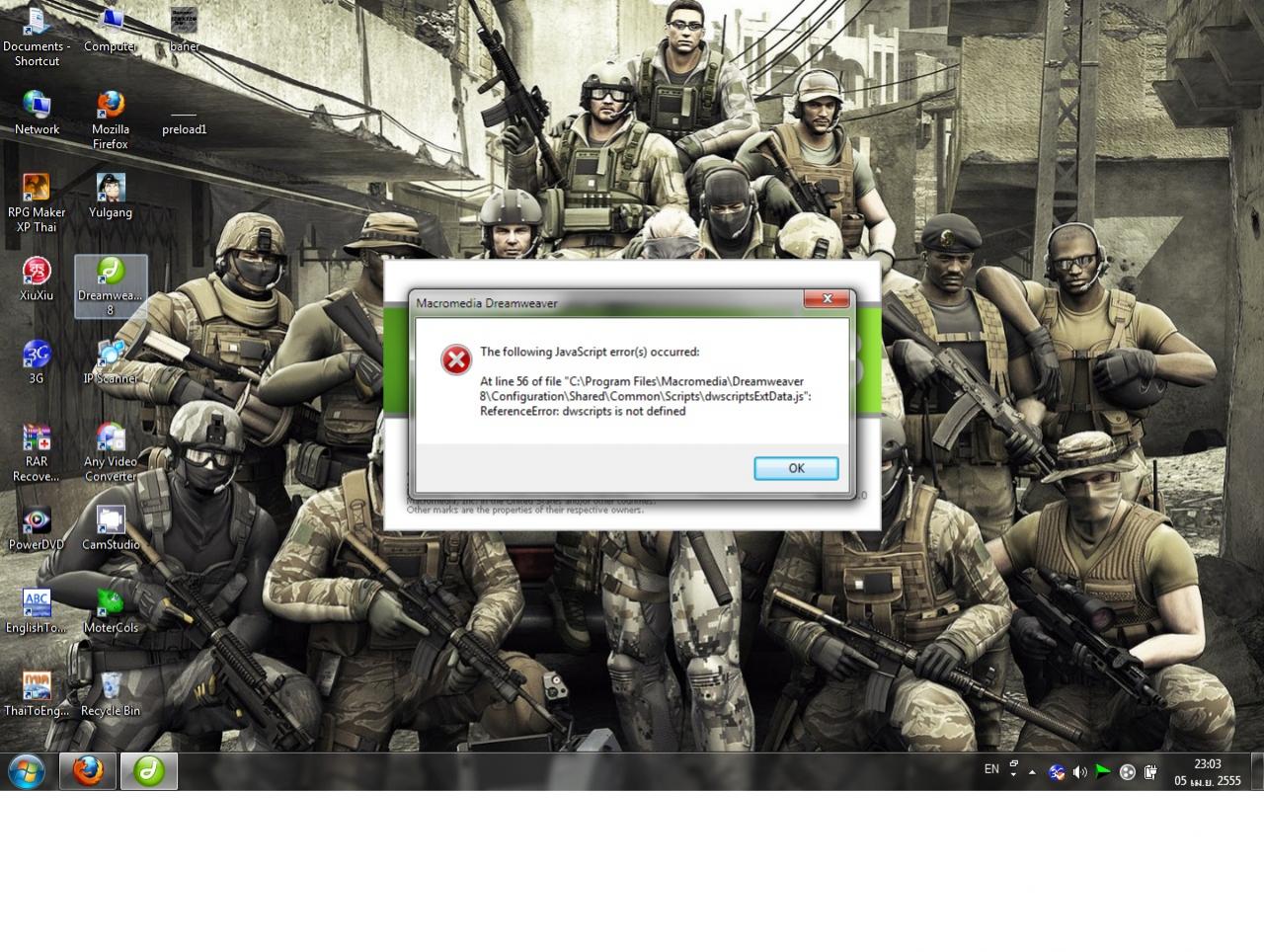Select the RAR Recovery desktop icon
The image size is (1264, 952).
pos(37,452)
